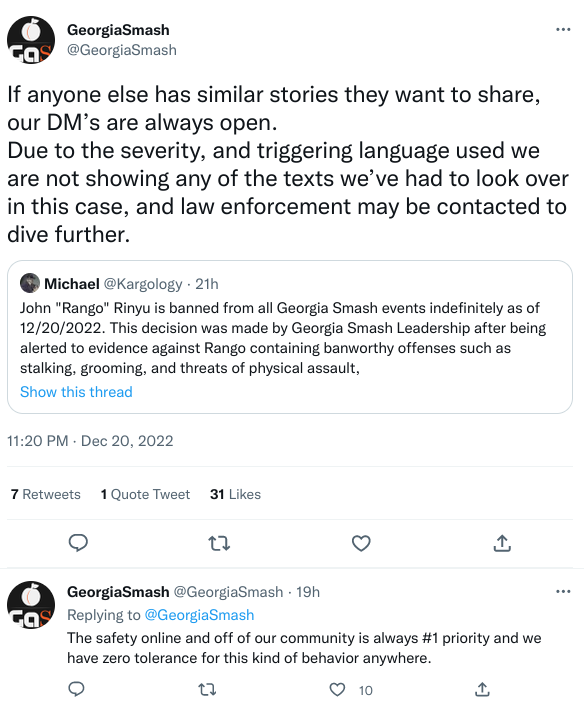This screenshot has width=584, height=709.
Task: Click reply icon on the 19h reply tweet
Action: (76, 690)
